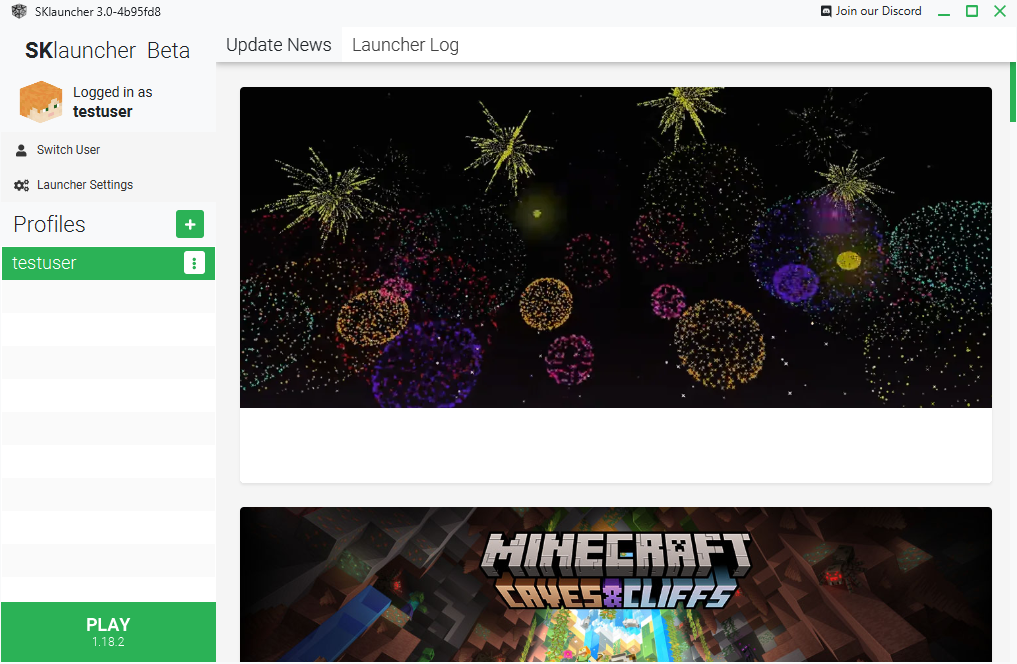Open testuser profile options three-dot menu
The height and width of the screenshot is (664, 1017).
coord(195,263)
